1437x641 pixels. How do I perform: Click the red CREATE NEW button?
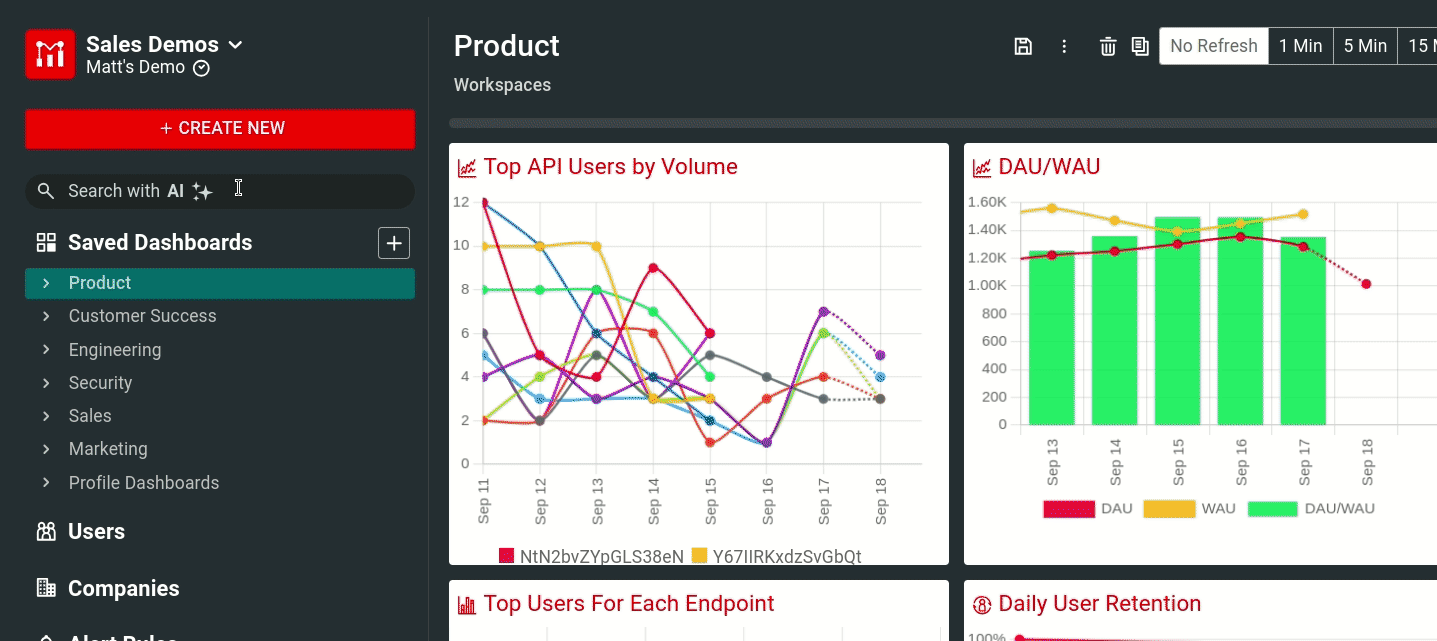coord(220,128)
